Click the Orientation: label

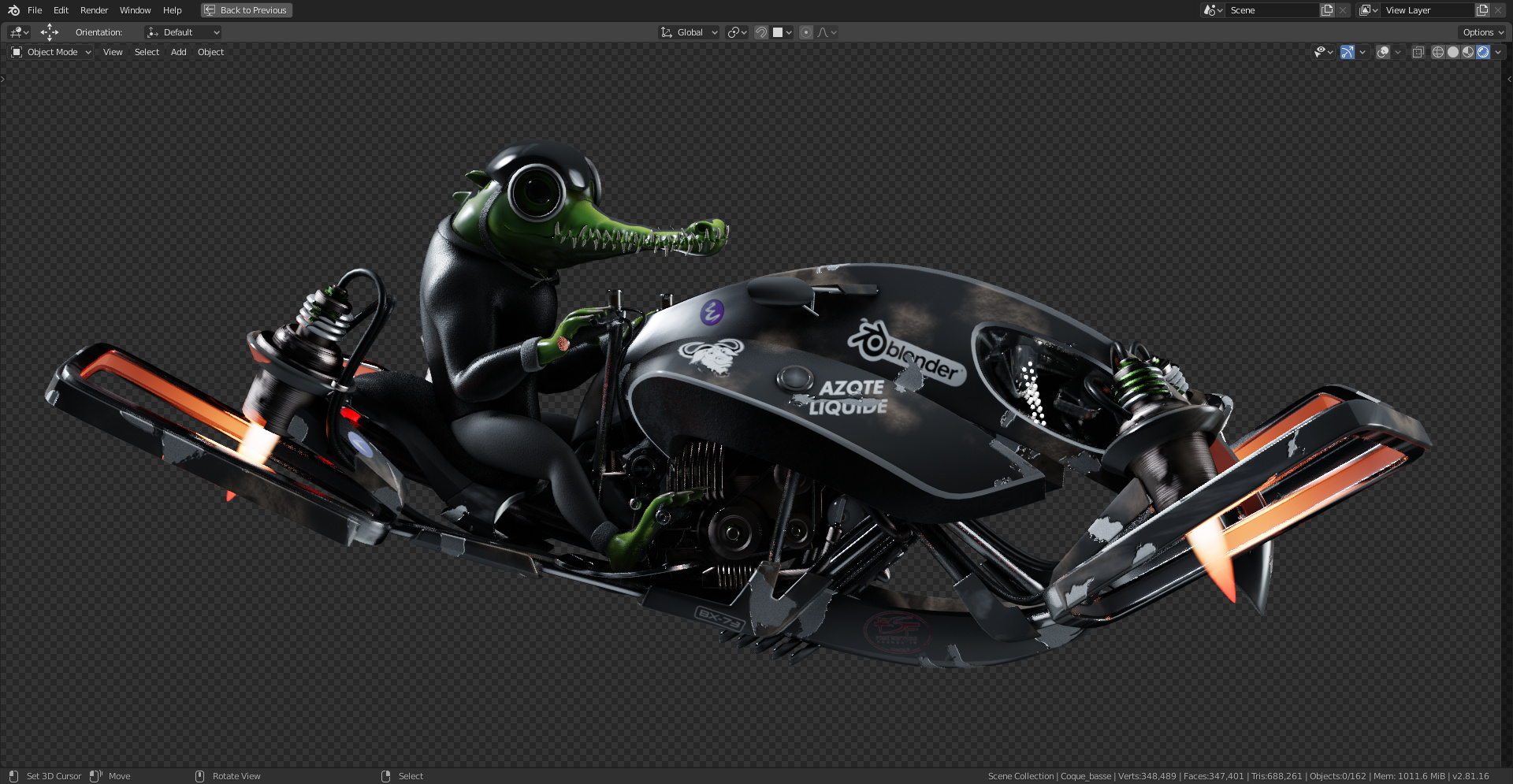[99, 32]
